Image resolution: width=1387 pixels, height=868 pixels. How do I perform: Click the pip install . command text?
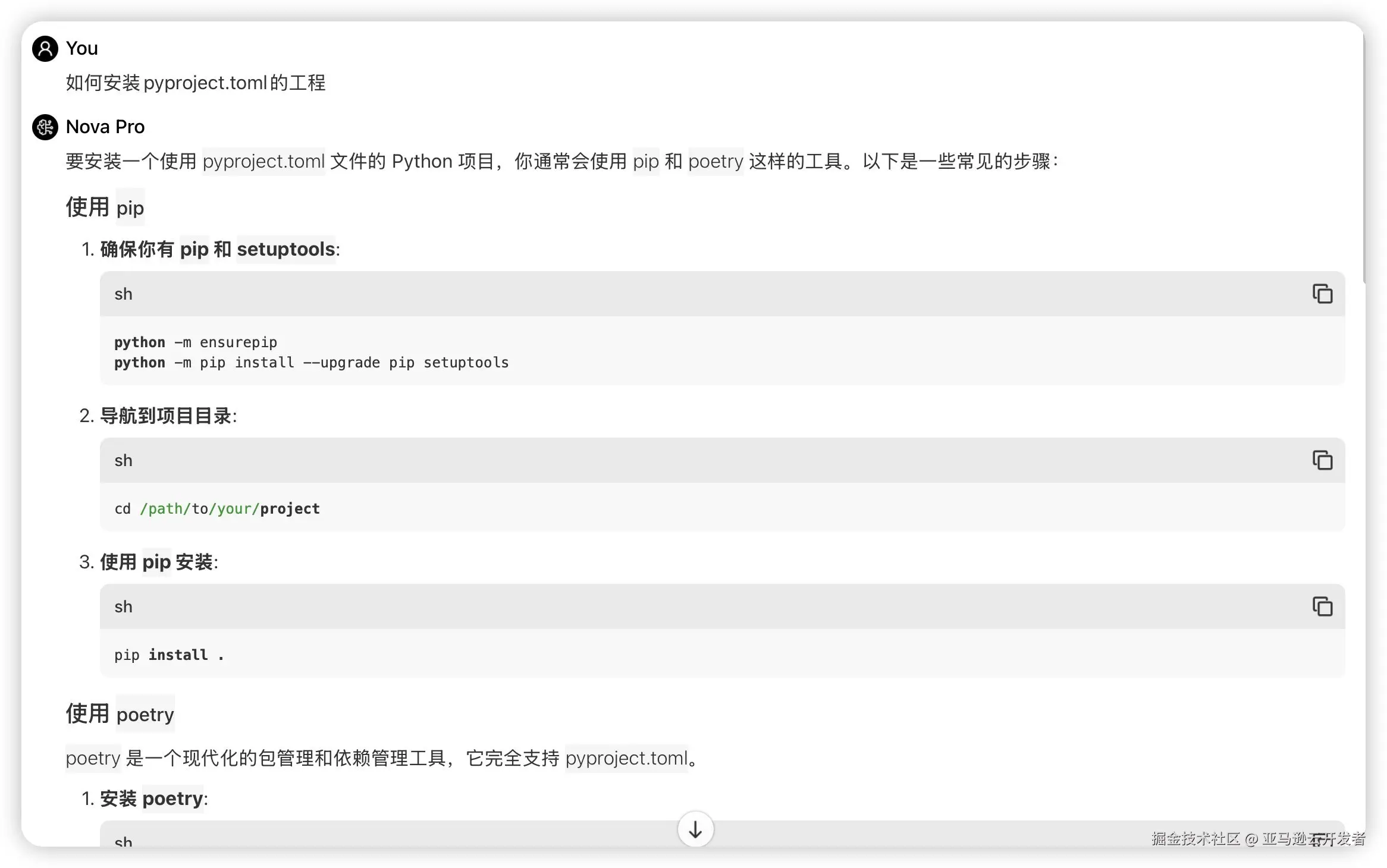click(170, 655)
